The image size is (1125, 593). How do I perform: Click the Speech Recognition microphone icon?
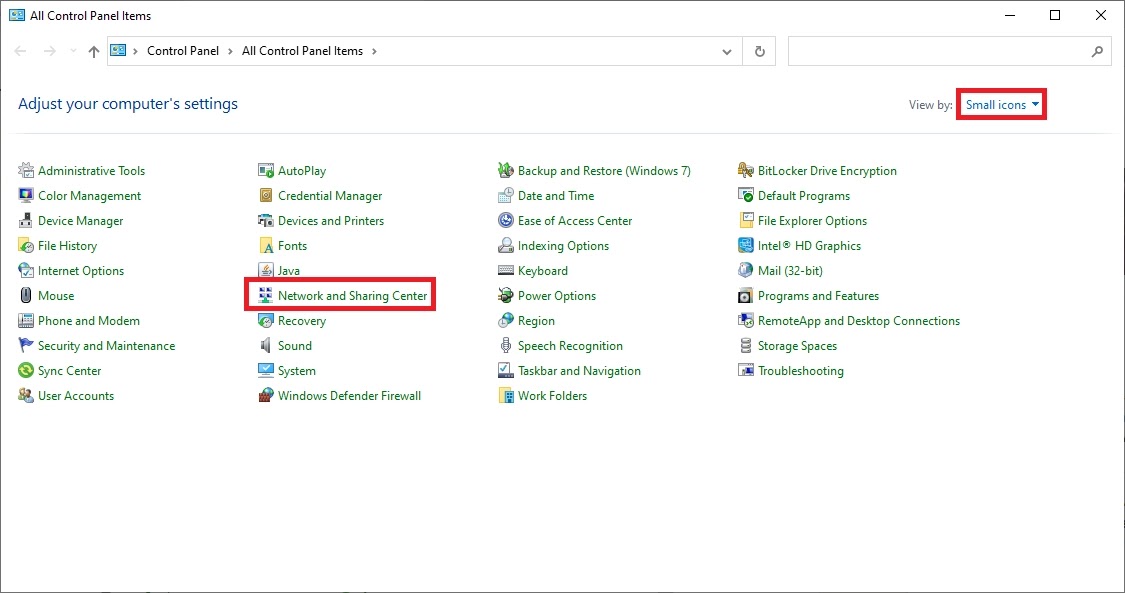tap(506, 346)
